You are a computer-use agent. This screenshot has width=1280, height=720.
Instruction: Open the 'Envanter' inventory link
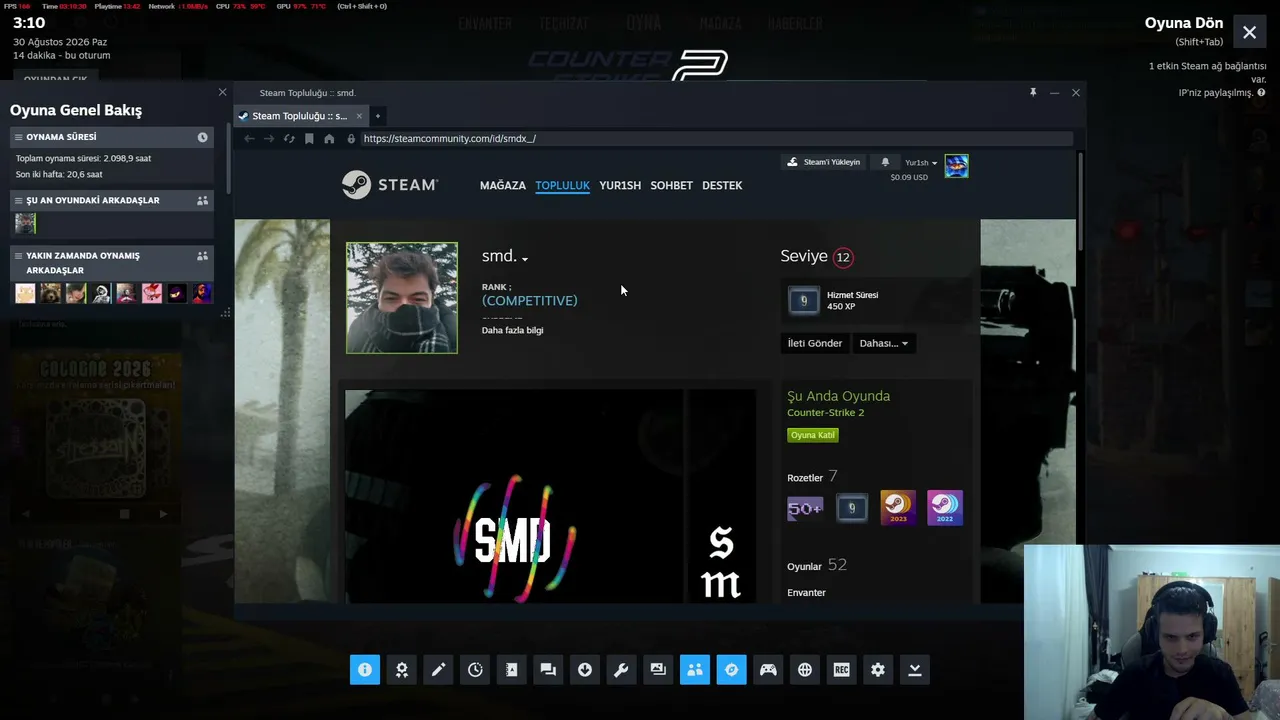pos(807,593)
